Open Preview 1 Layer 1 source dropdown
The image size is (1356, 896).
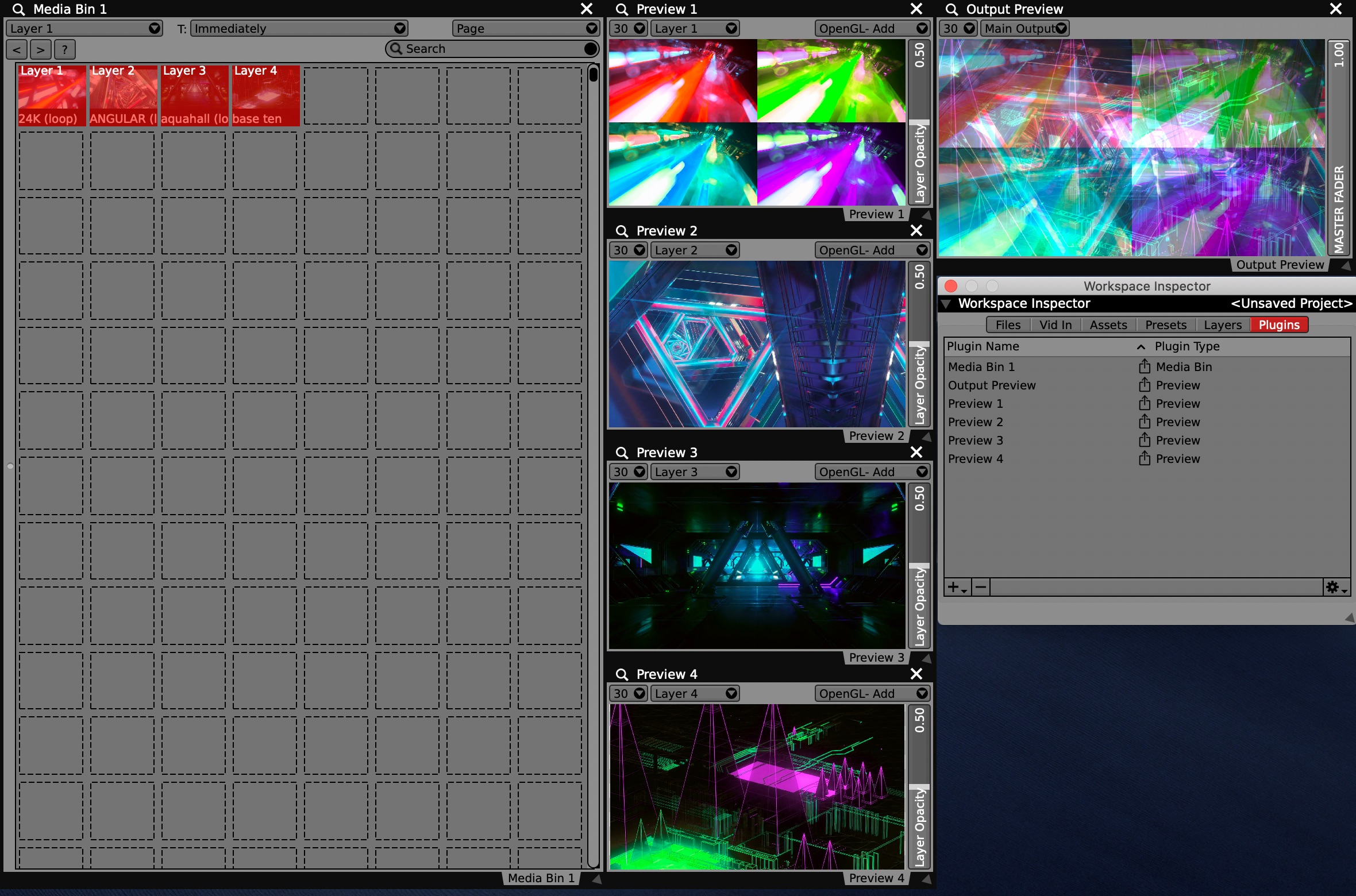click(x=695, y=28)
